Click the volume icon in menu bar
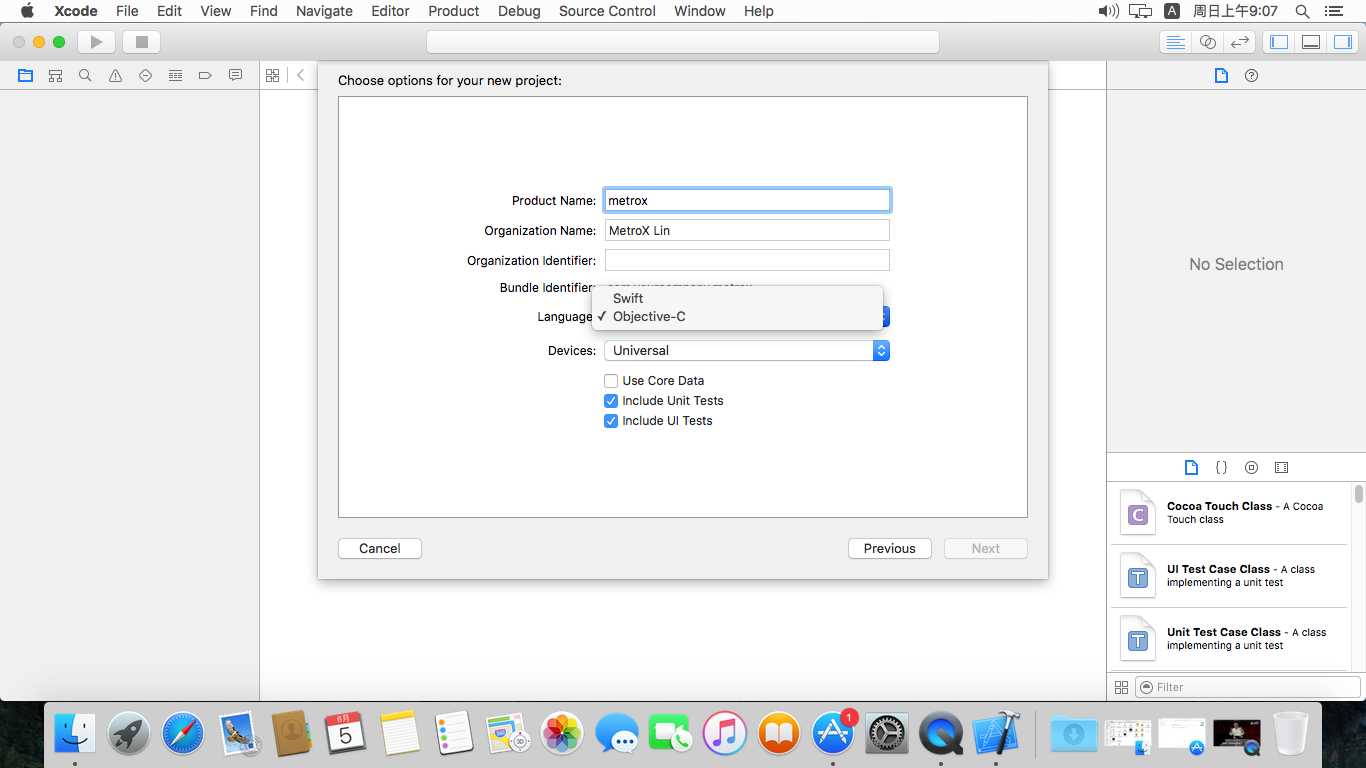The width and height of the screenshot is (1366, 768). point(1108,11)
